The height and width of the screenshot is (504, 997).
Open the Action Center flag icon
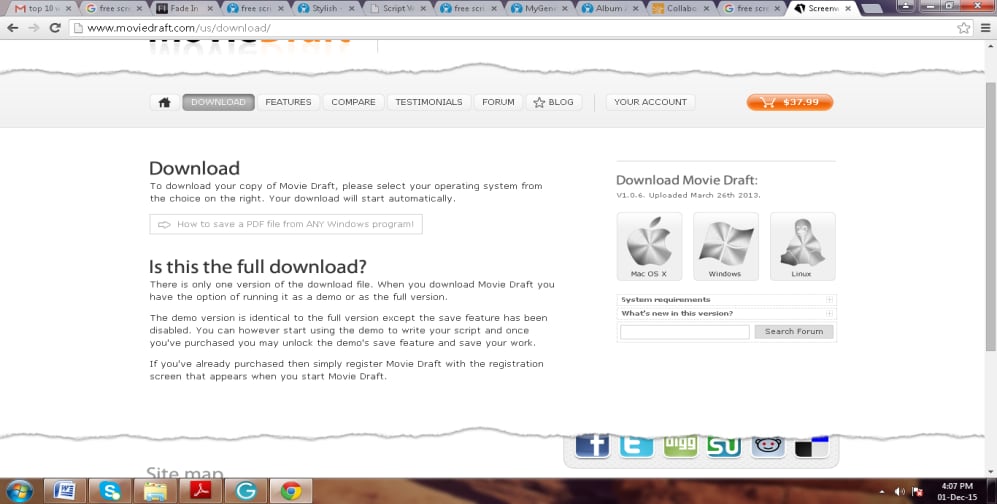(918, 491)
